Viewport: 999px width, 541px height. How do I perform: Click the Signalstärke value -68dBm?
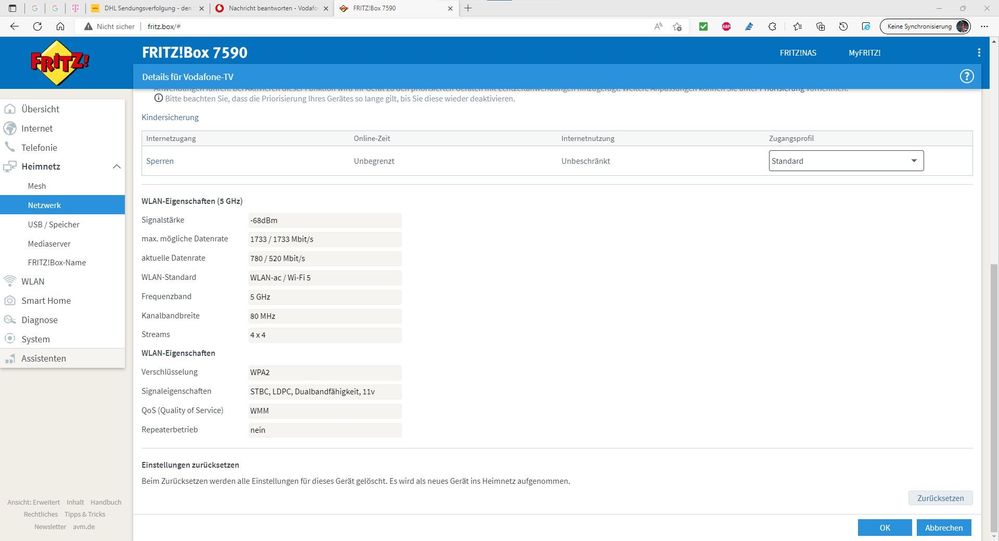point(325,220)
